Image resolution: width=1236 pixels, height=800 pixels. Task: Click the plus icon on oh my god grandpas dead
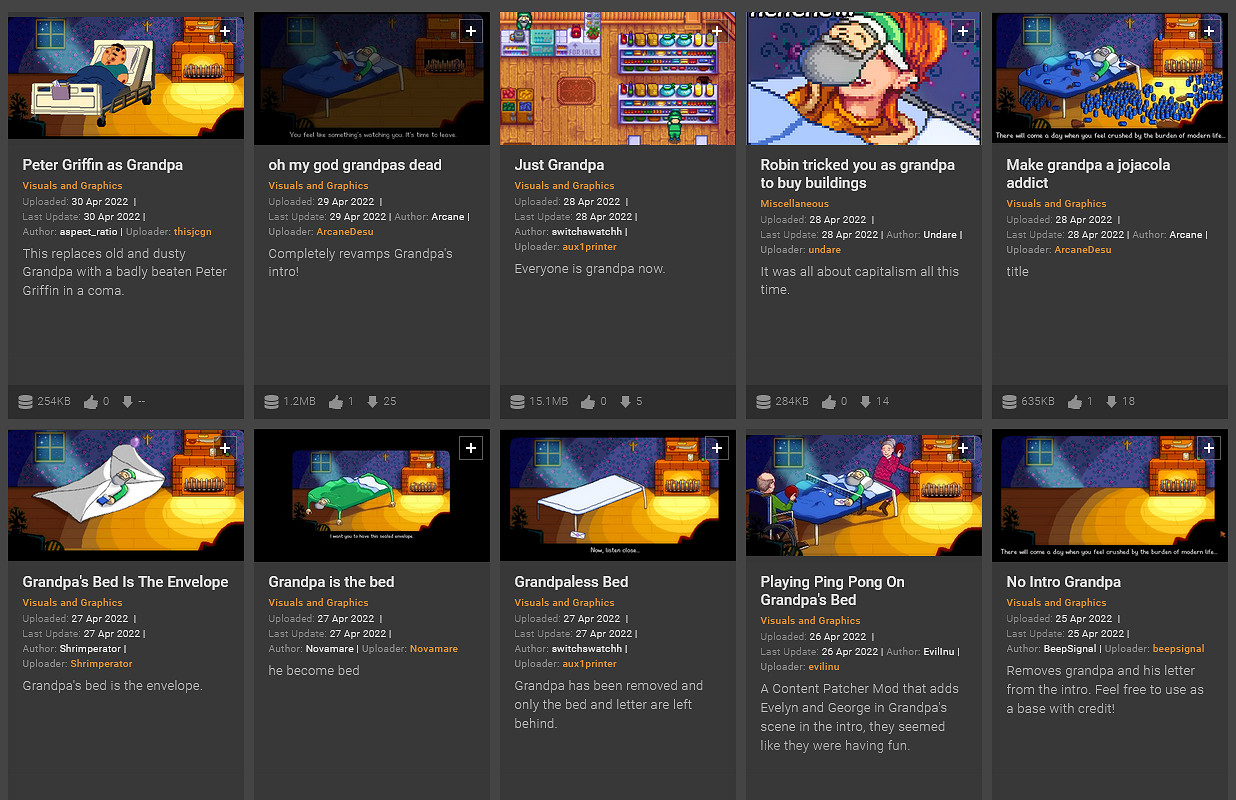(471, 31)
